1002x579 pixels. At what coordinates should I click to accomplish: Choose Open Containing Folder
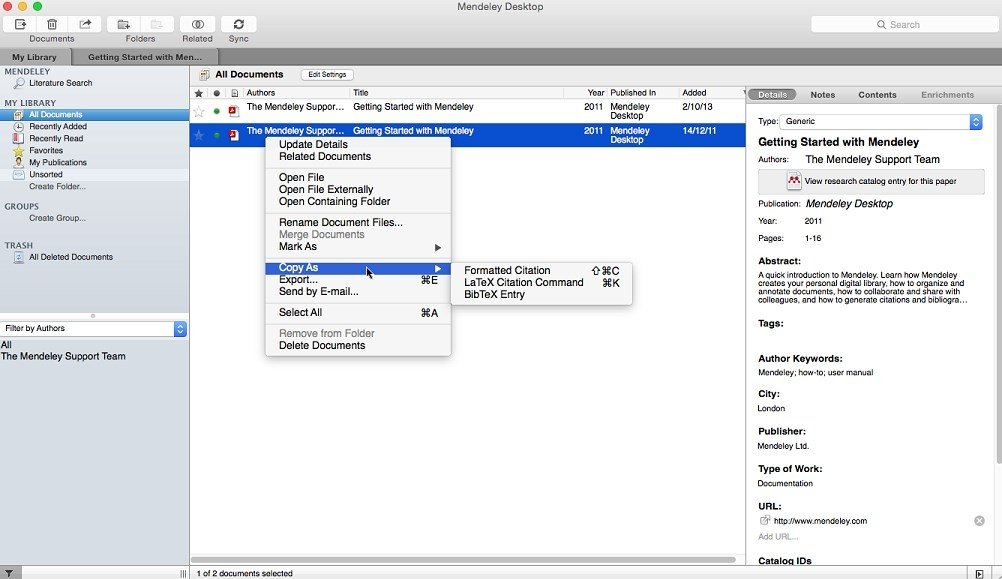(358, 202)
